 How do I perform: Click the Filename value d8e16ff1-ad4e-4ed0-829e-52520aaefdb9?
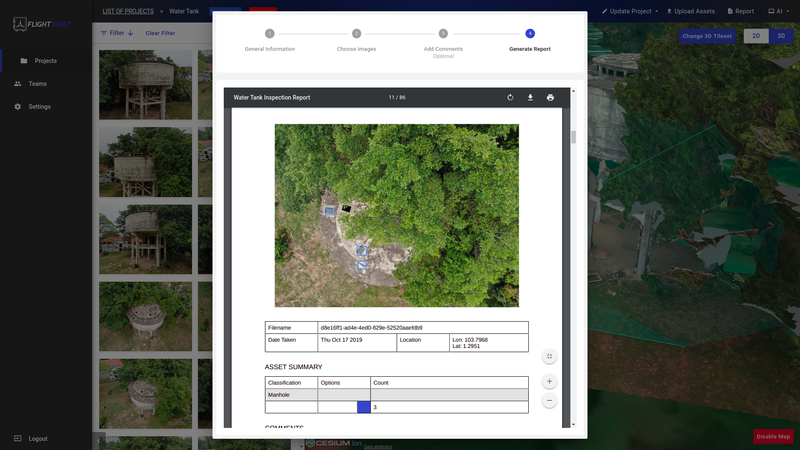click(371, 328)
